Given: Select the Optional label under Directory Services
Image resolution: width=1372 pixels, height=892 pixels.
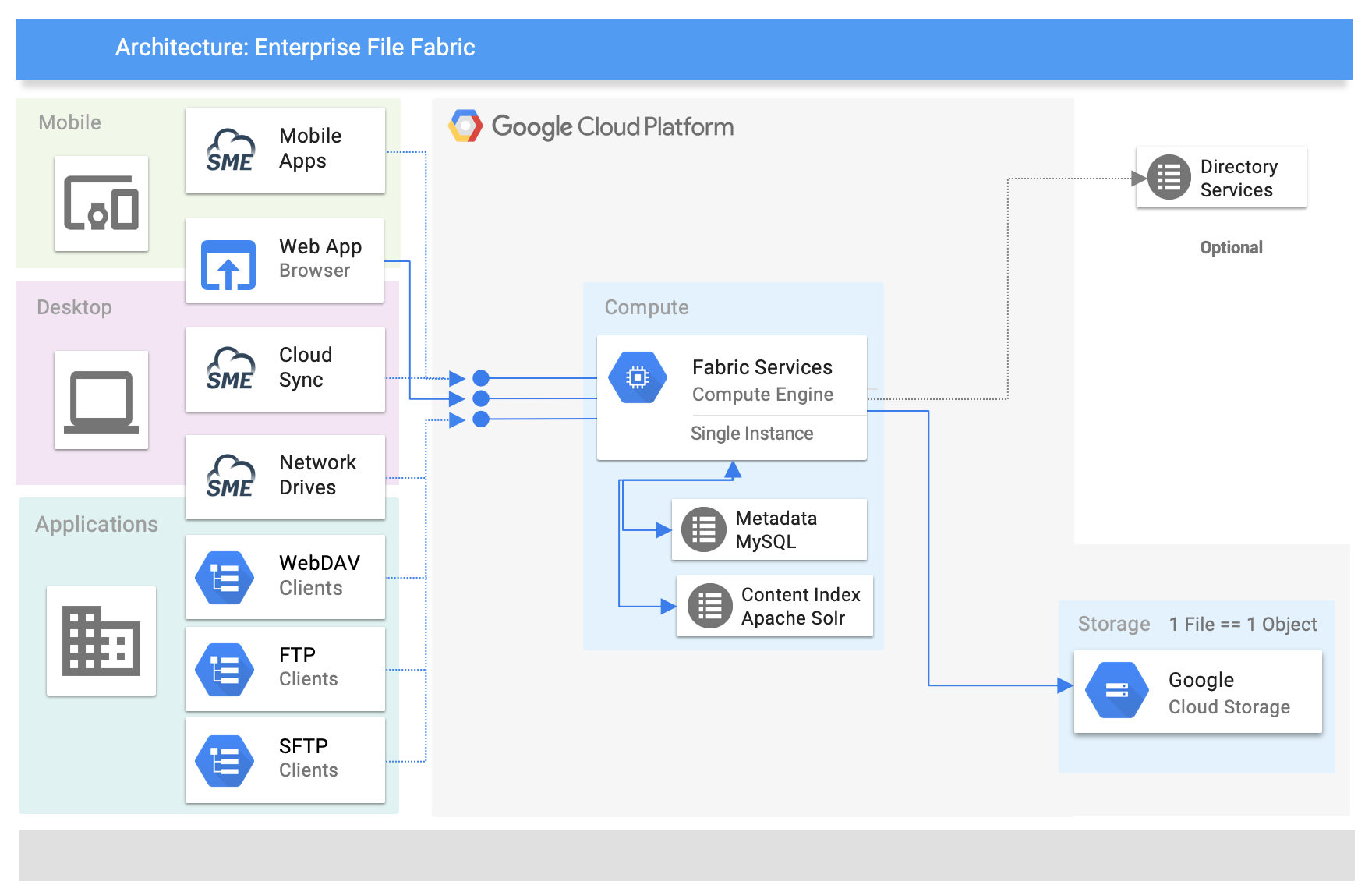Looking at the screenshot, I should tap(1231, 248).
